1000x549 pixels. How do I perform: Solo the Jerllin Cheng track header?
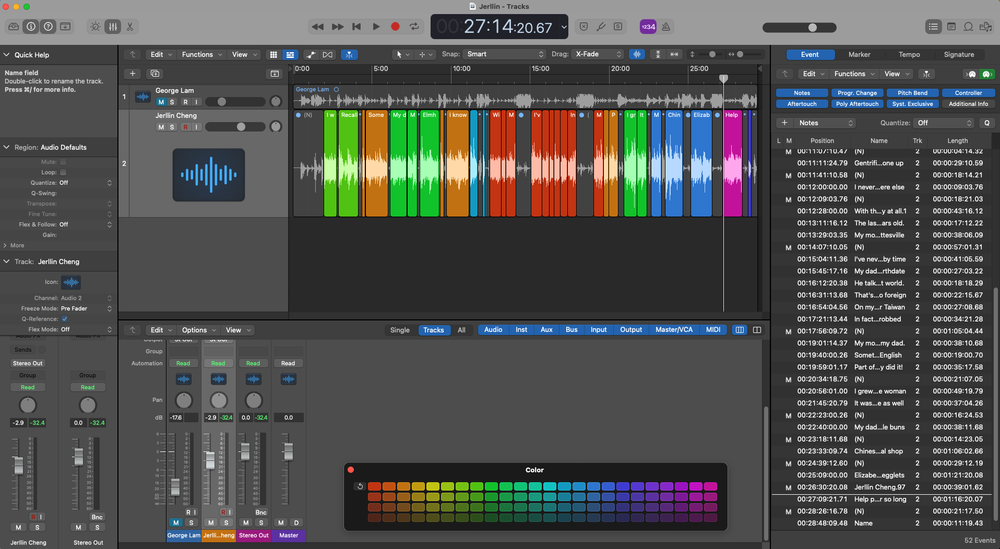pyautogui.click(x=172, y=127)
